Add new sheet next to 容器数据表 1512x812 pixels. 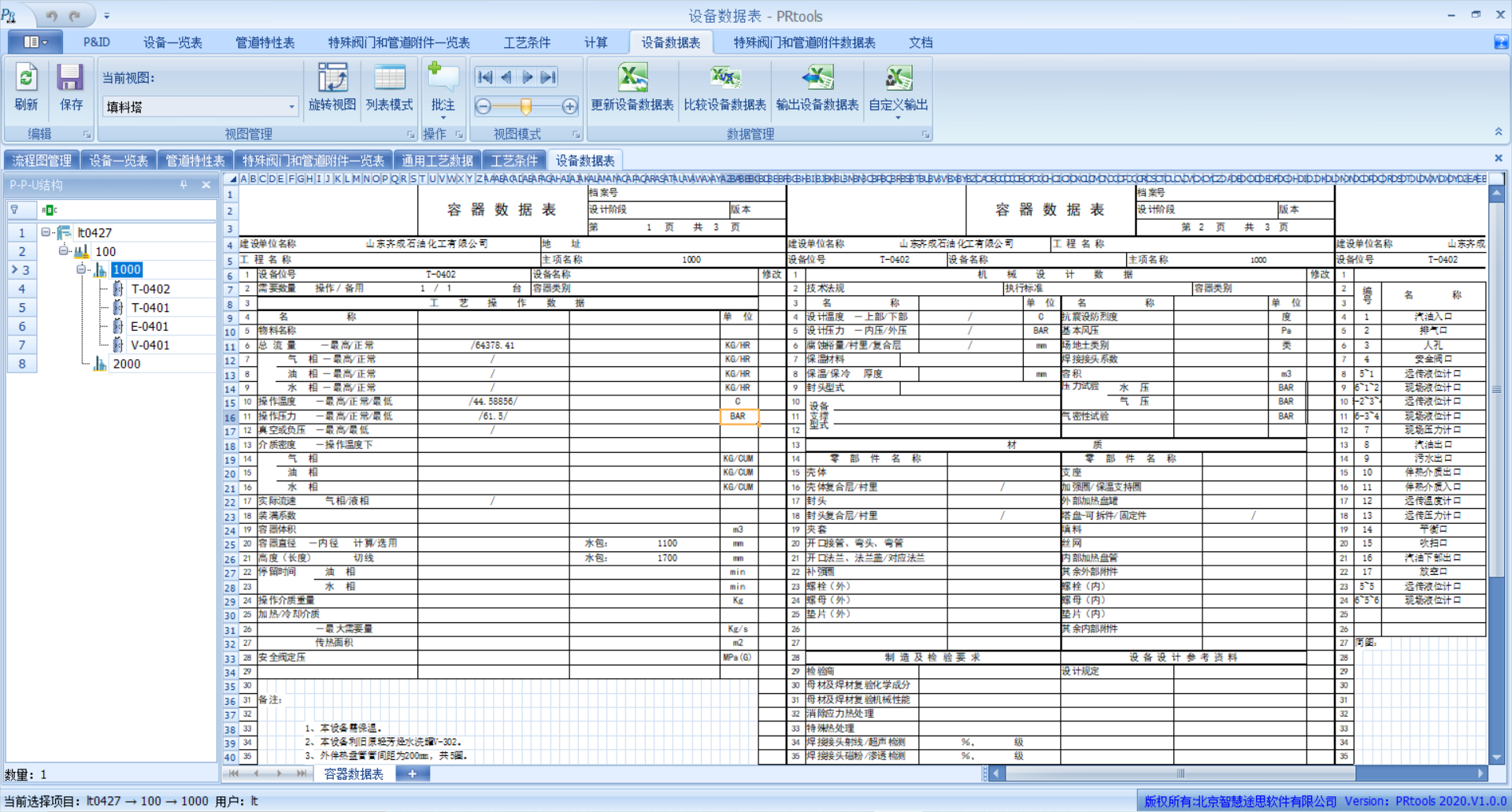(x=412, y=774)
